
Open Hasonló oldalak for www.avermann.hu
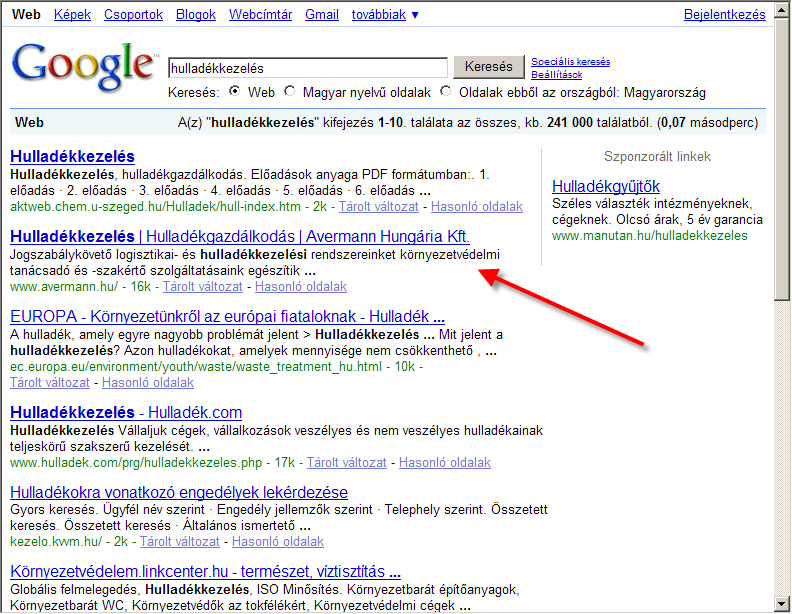(301, 287)
